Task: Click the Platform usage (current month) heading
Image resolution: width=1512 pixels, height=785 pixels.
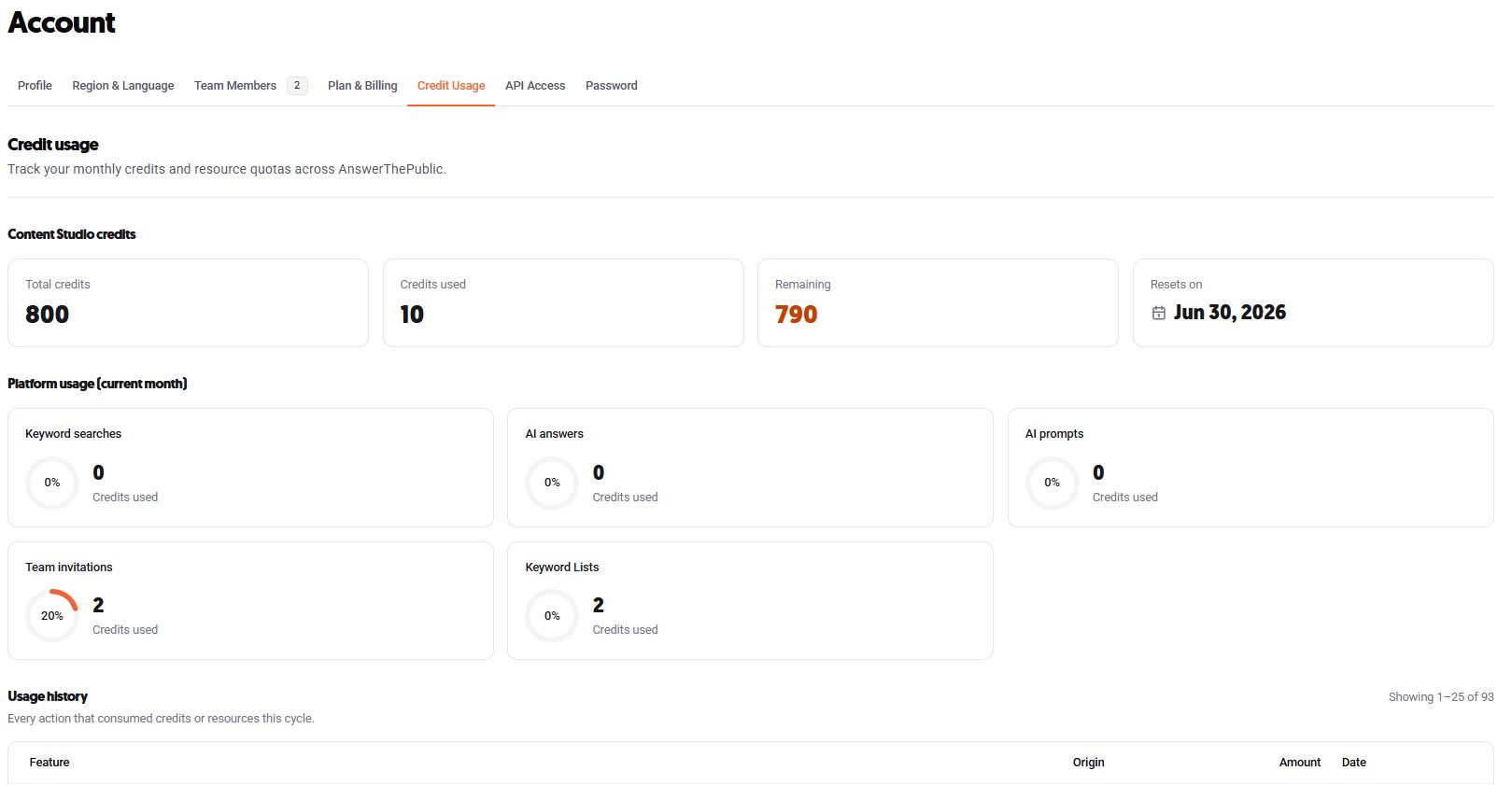Action: point(97,384)
